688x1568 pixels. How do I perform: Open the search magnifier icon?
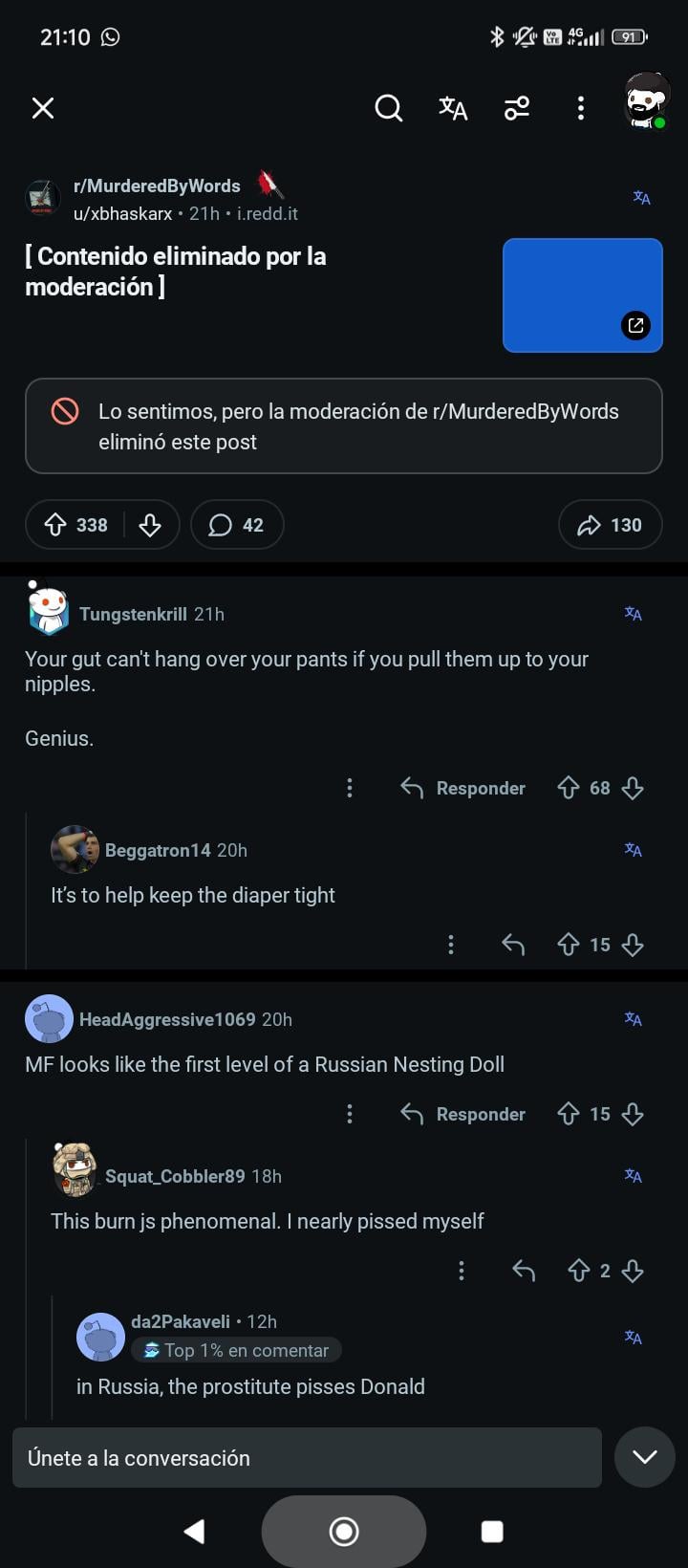pyautogui.click(x=388, y=108)
